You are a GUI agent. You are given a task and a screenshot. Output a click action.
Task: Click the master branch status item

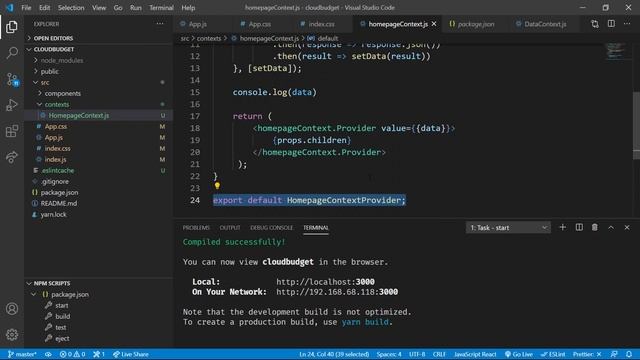coord(22,354)
